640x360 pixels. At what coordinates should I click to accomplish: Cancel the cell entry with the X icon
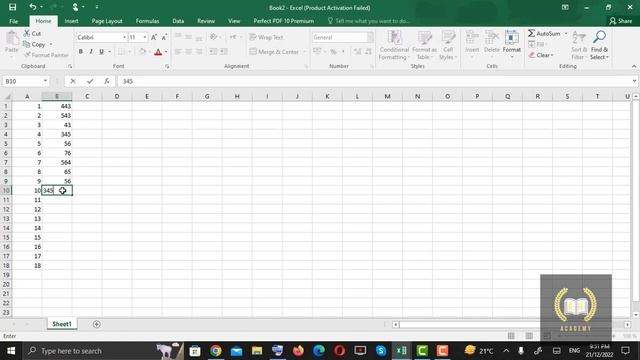click(73, 81)
